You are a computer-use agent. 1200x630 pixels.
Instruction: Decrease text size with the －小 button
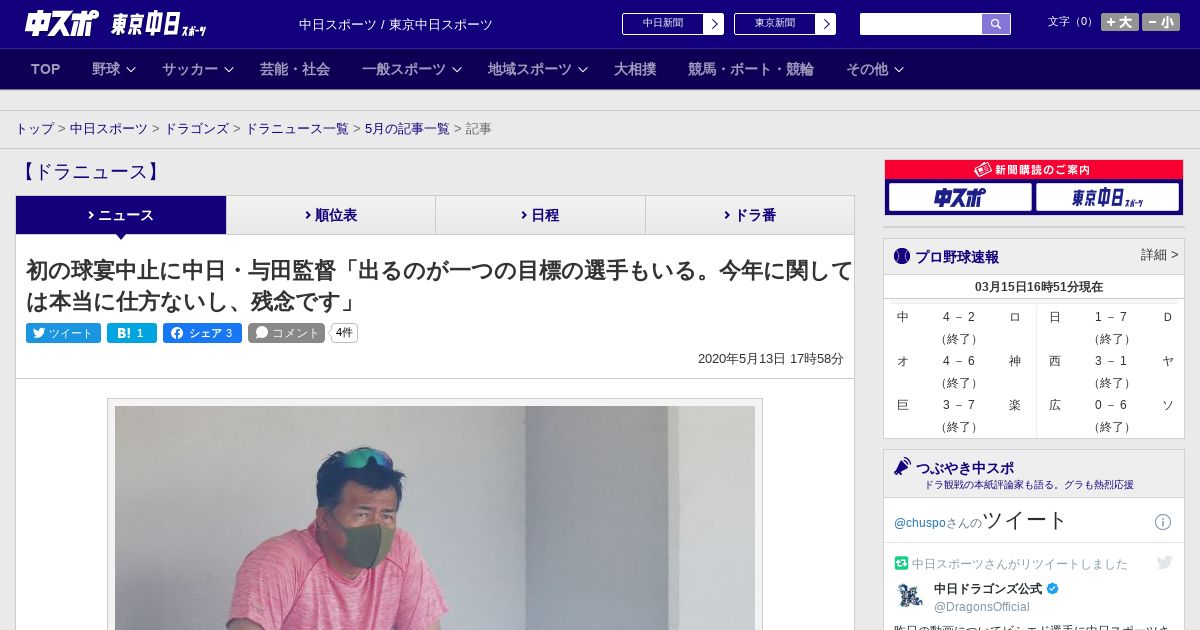[1161, 22]
